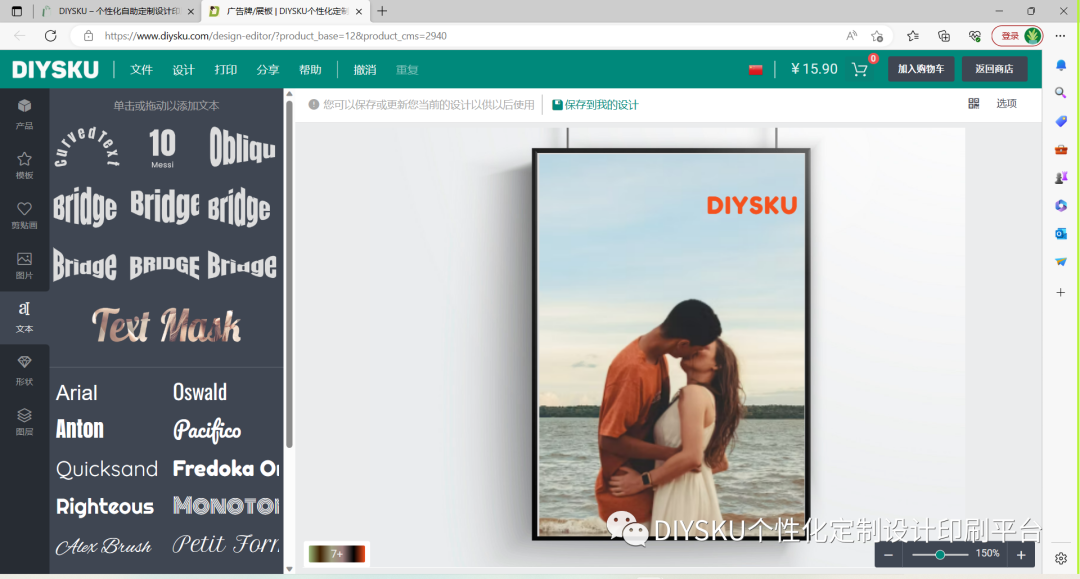Add text in Righteous font
1080x579 pixels.
105,507
